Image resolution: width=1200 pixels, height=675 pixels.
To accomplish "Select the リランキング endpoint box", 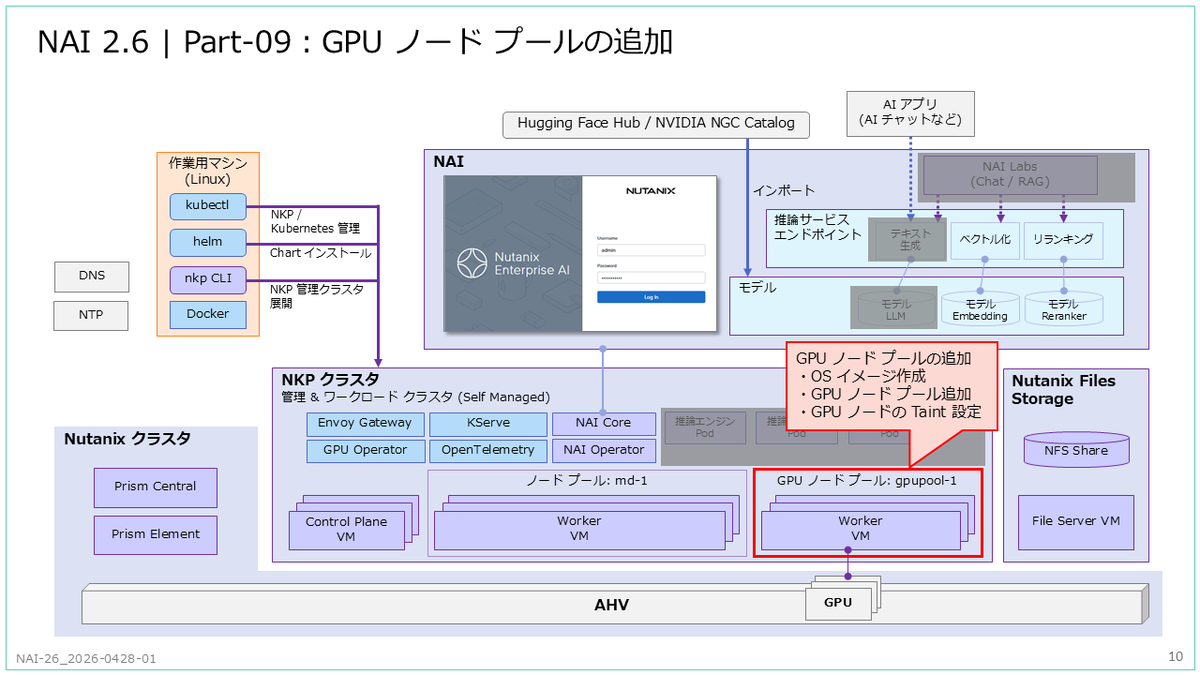I will pos(1063,240).
